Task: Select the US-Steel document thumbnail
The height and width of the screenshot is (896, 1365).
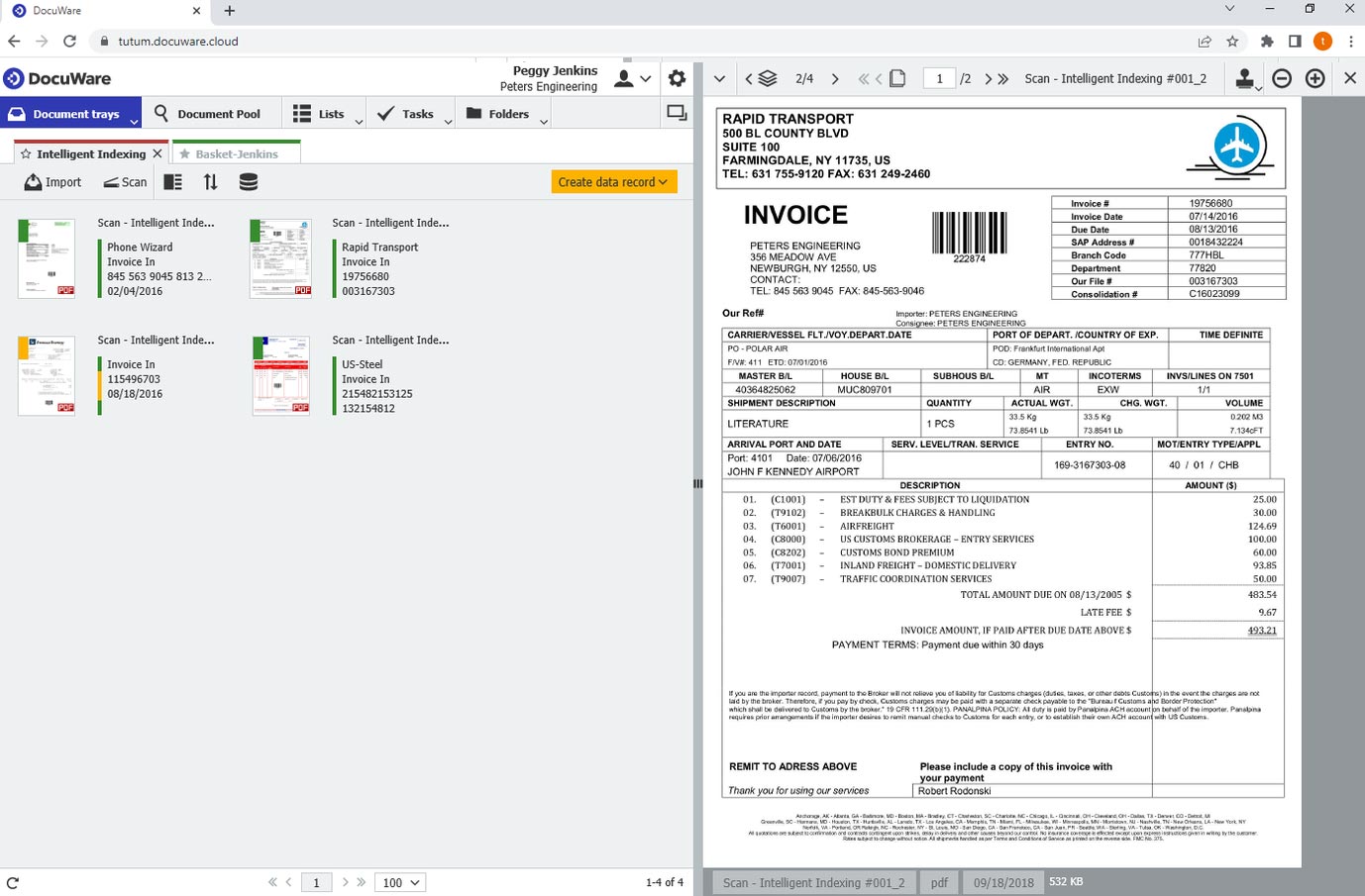Action: 281,375
